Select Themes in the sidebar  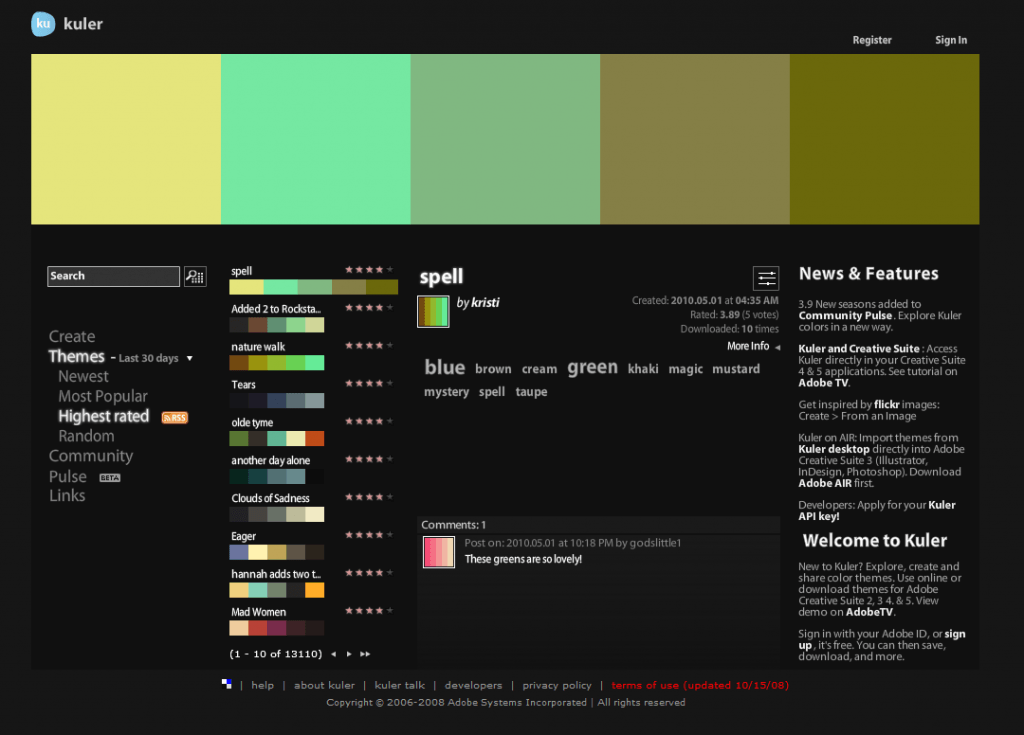[76, 357]
